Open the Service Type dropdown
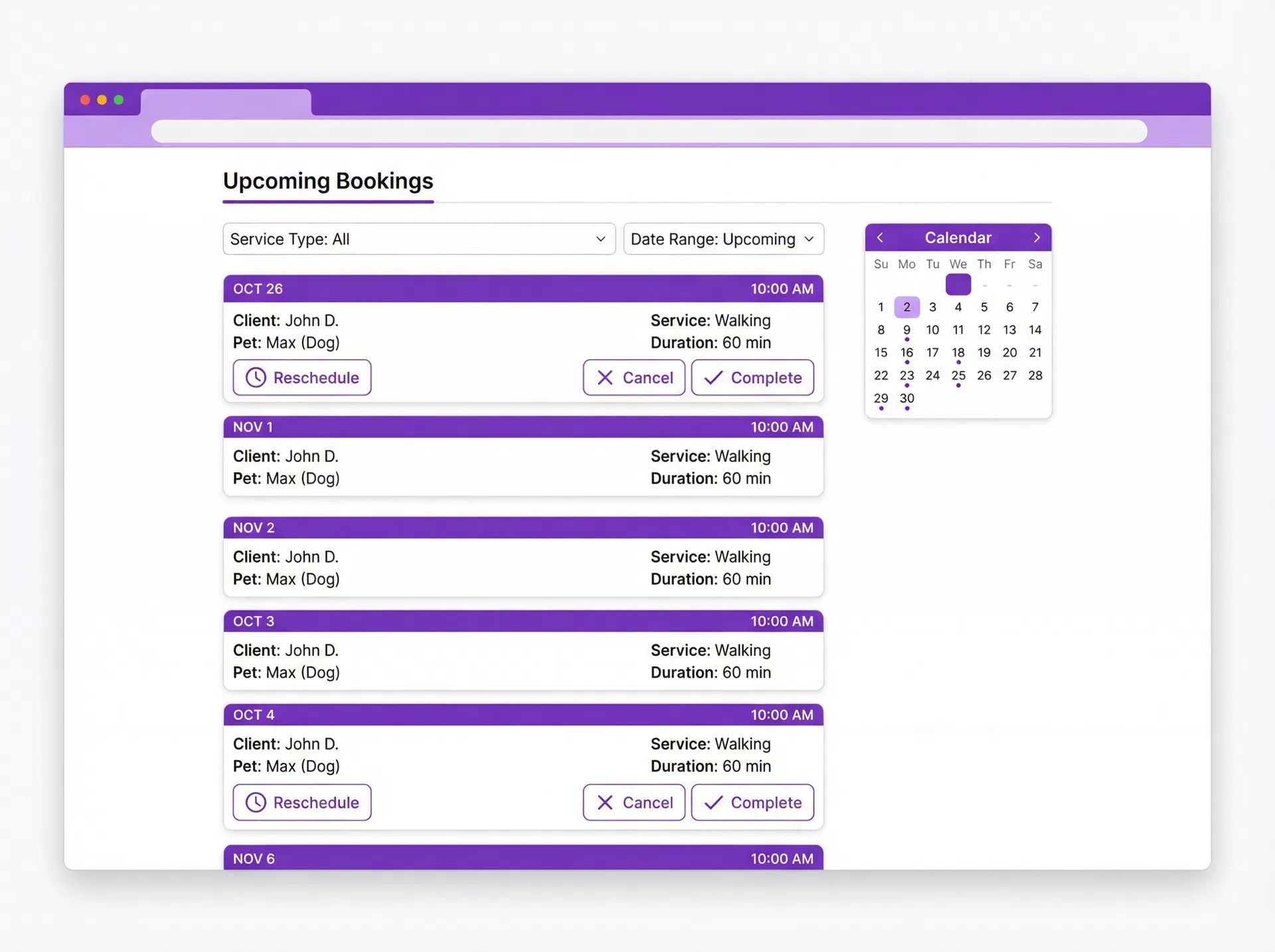 (x=419, y=239)
